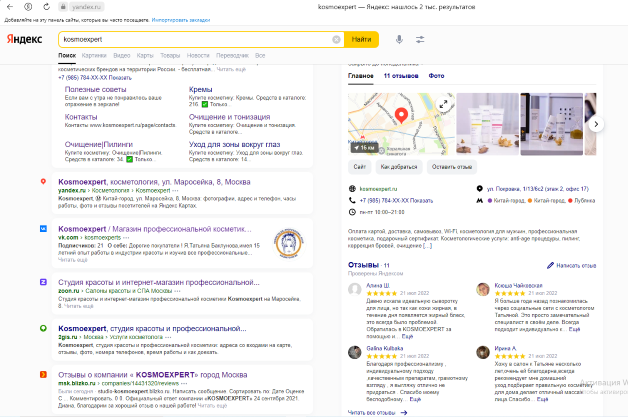The width and height of the screenshot is (628, 417).
Task: Open Студия красоты и интернет-магазин zoon result
Action: point(159,282)
